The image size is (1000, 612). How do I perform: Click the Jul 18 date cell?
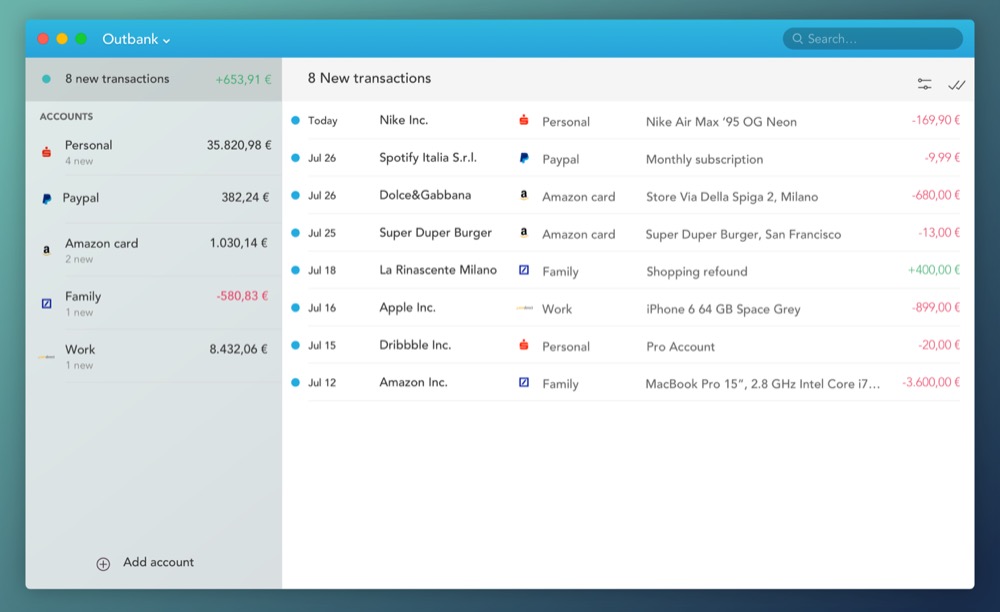[x=322, y=270]
